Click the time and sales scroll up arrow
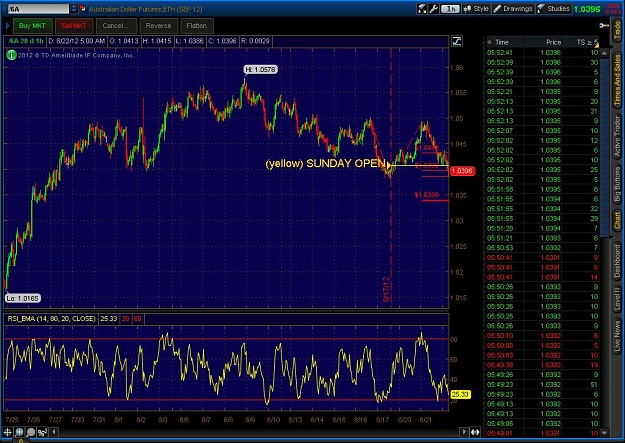 tap(604, 53)
